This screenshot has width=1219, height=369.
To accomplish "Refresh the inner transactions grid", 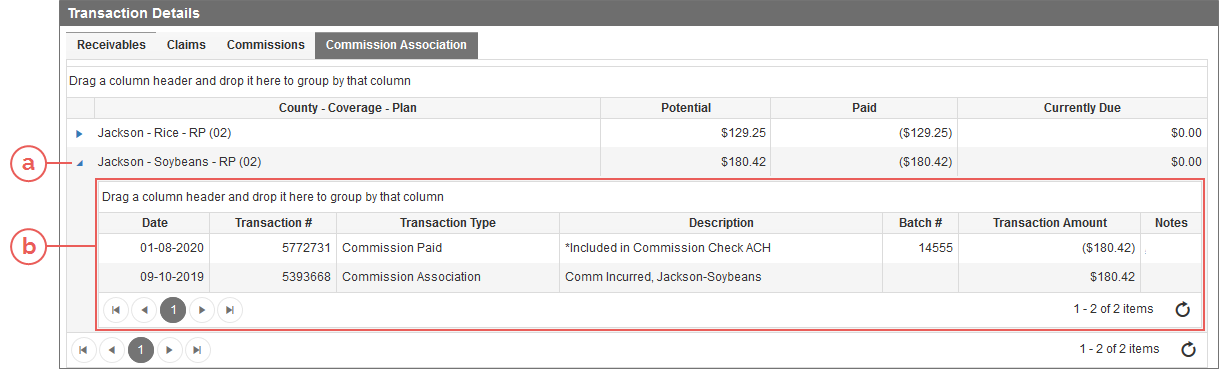I will (1182, 310).
